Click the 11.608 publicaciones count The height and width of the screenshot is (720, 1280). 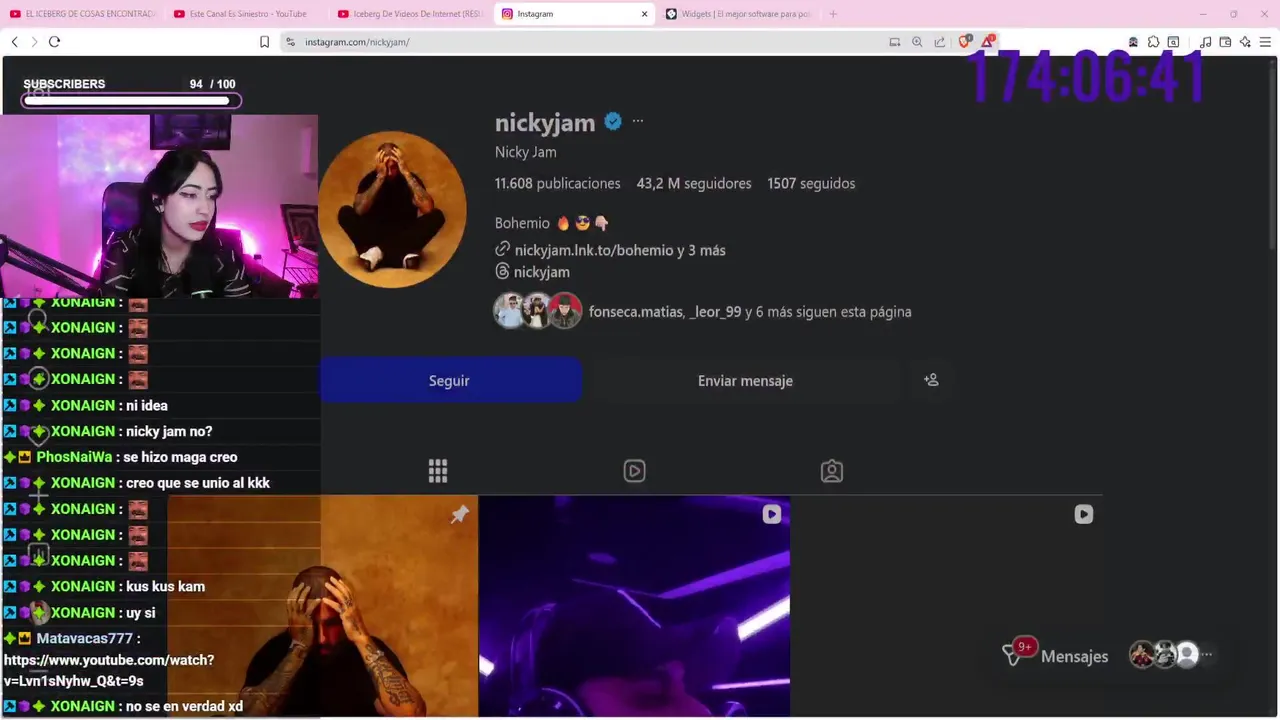tap(557, 184)
